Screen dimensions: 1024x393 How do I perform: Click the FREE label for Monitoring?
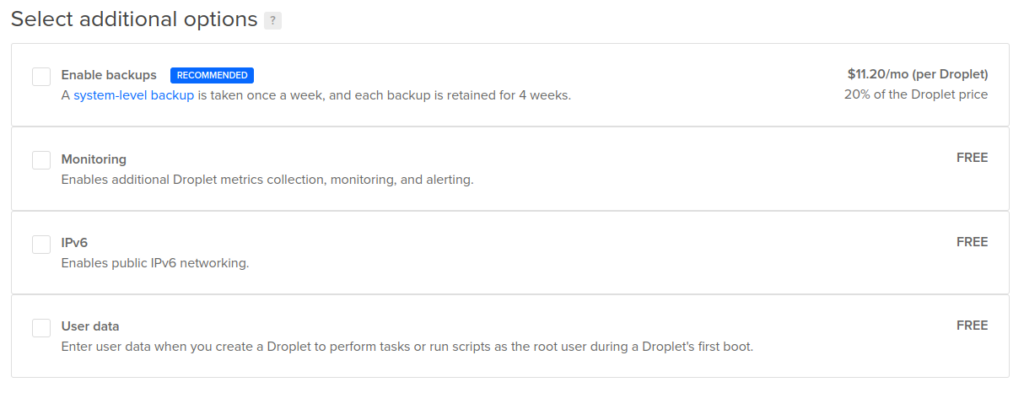tap(972, 157)
